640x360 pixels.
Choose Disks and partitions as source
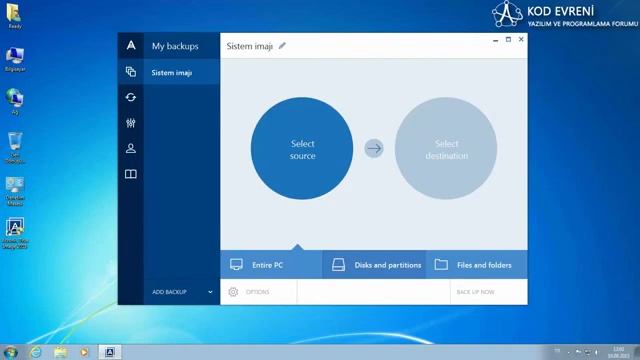tap(374, 265)
